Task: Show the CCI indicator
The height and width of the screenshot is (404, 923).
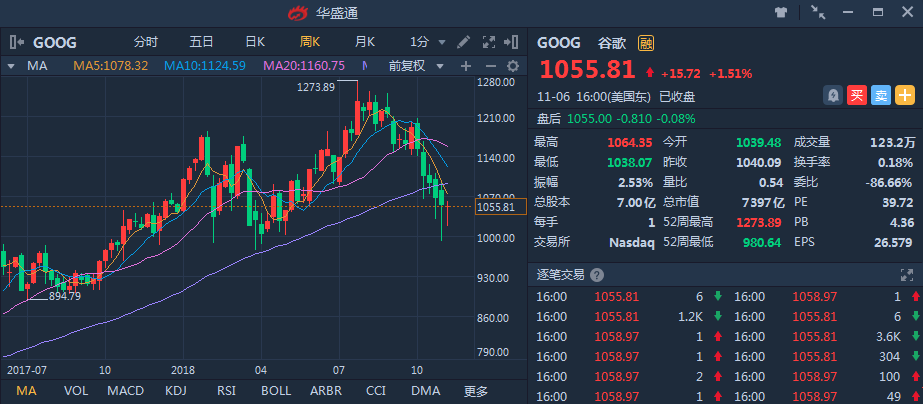Action: (376, 390)
